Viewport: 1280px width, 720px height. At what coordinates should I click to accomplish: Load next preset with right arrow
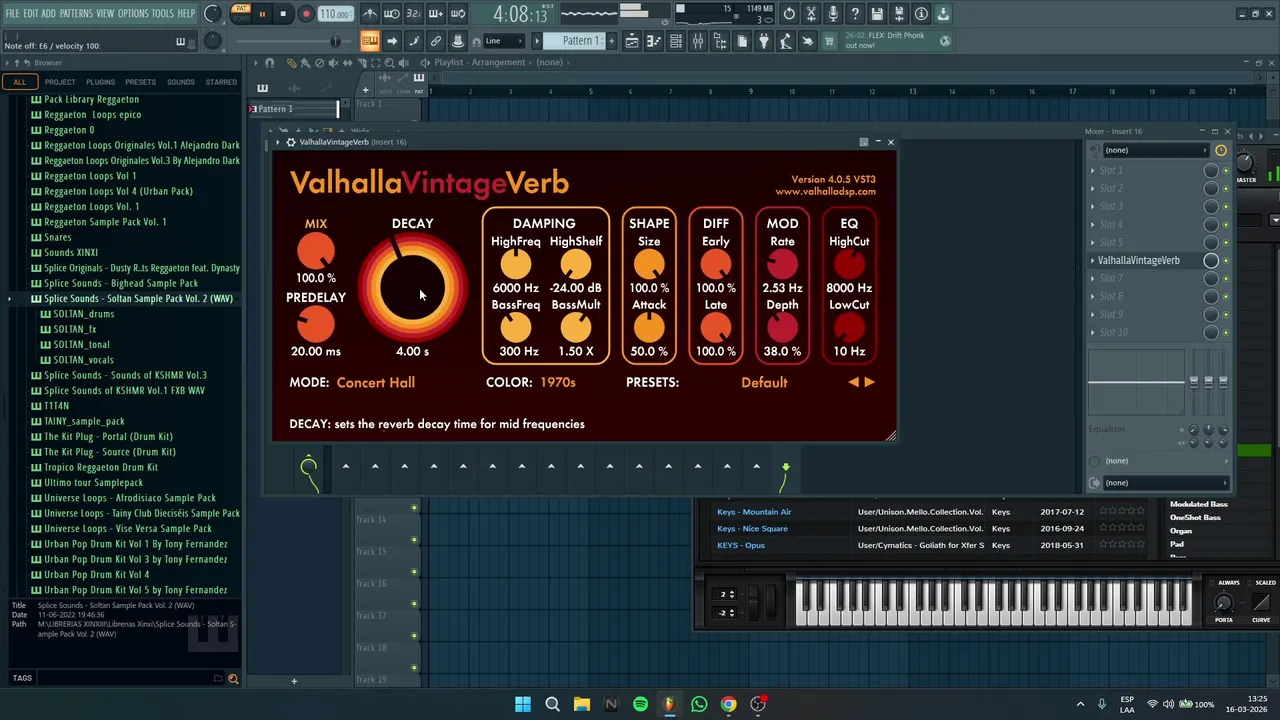click(x=869, y=382)
